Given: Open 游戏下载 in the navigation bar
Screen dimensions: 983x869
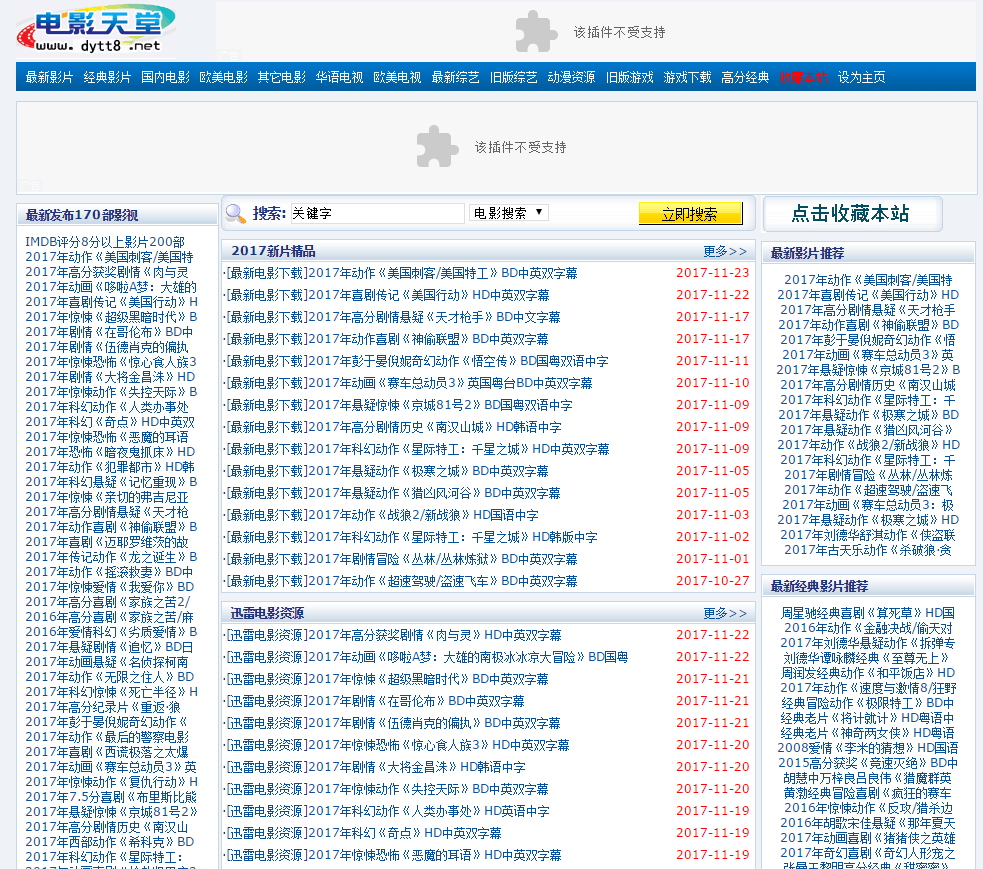Looking at the screenshot, I should [x=687, y=77].
